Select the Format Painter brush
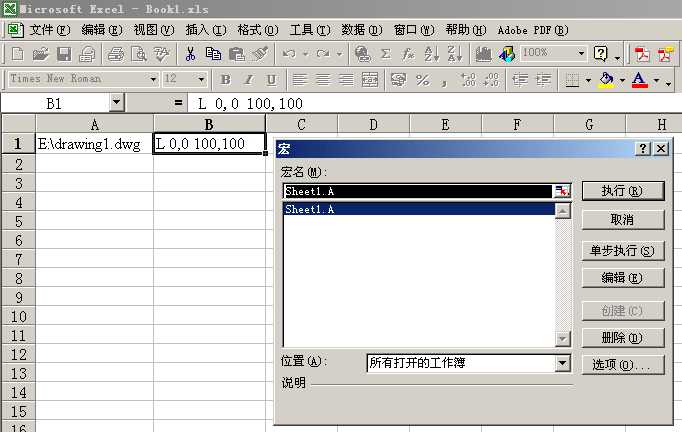This screenshot has width=682, height=432. (x=260, y=54)
